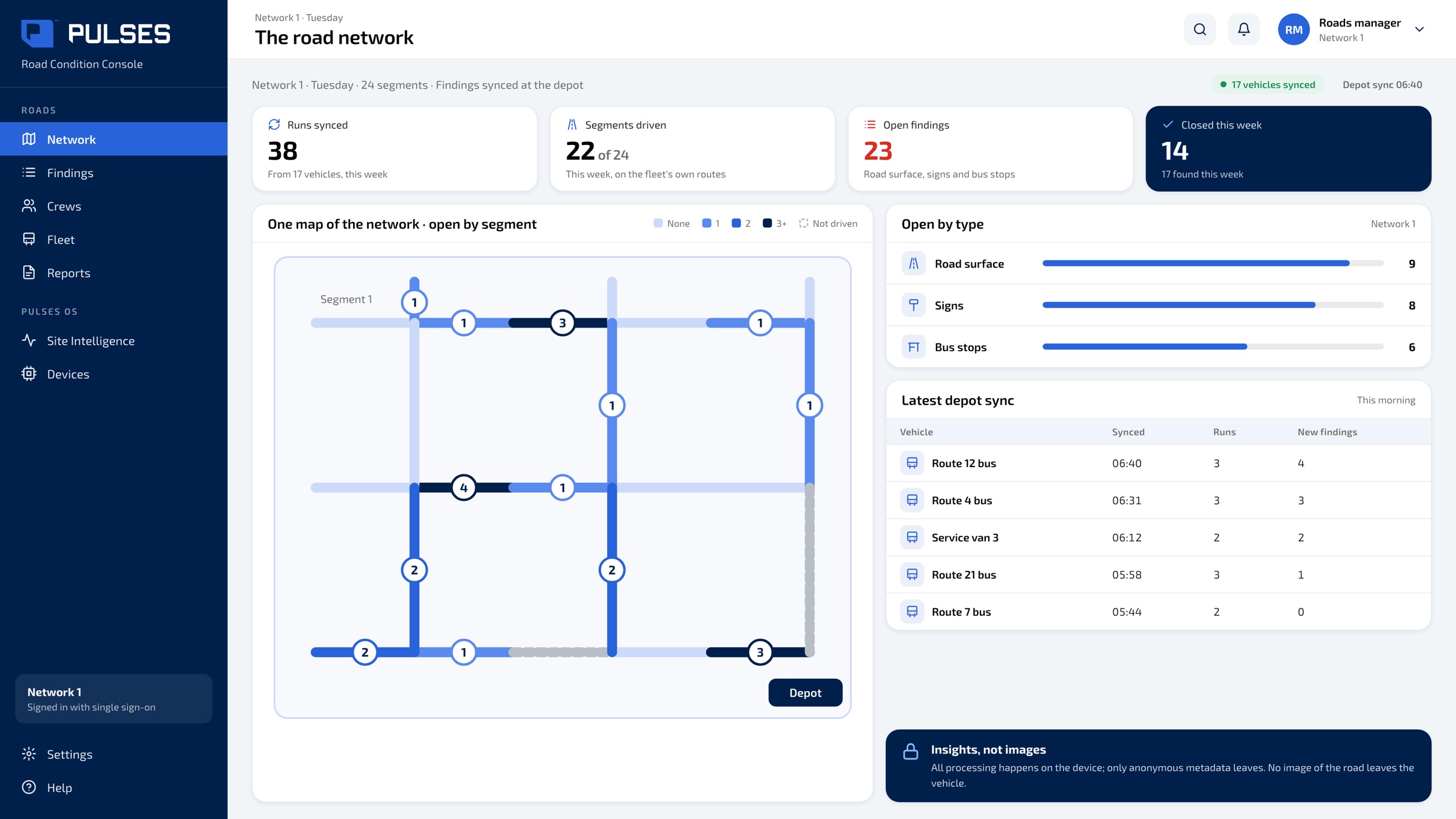Click the Road surface icon
Viewport: 1456px width, 819px height.
click(913, 263)
